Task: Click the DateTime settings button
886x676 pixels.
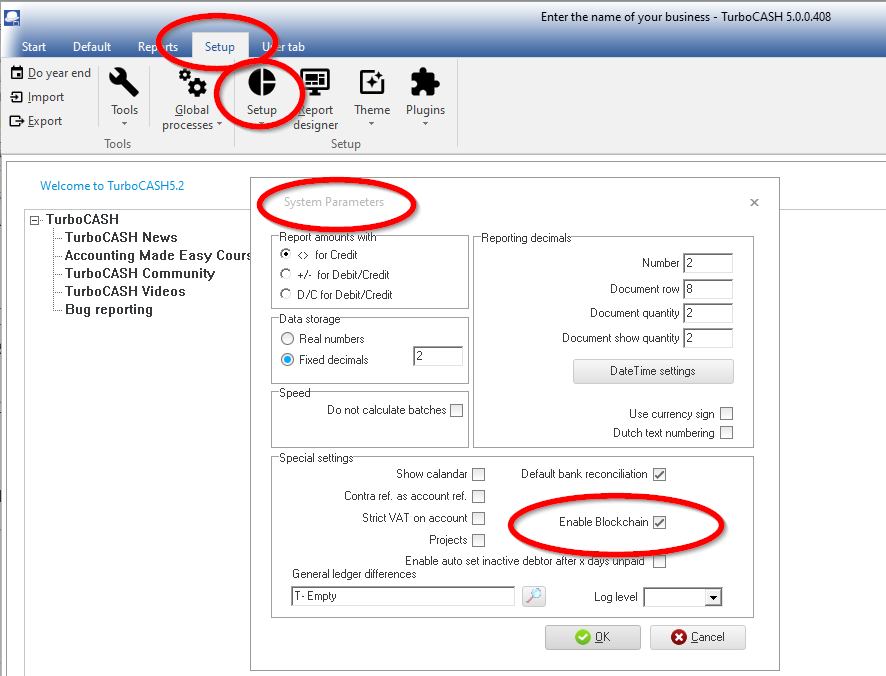Action: point(653,371)
